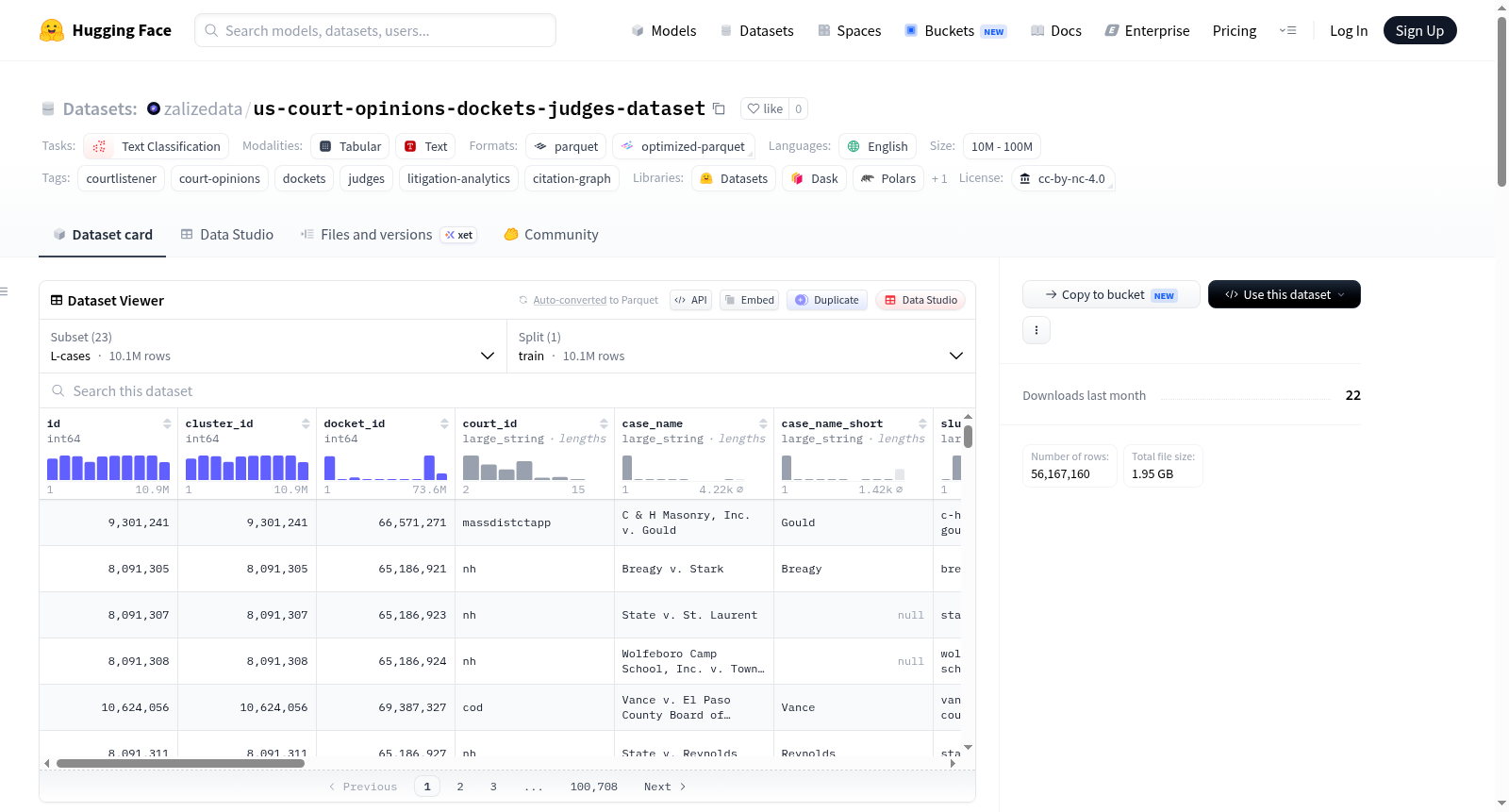
Task: Click the zalizedata avatar icon
Action: (154, 108)
